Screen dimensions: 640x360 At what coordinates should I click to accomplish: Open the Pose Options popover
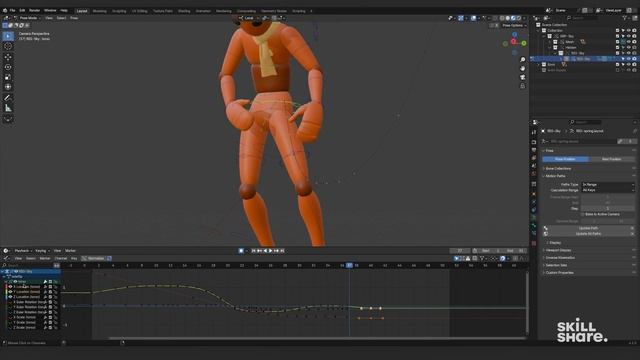pos(513,25)
